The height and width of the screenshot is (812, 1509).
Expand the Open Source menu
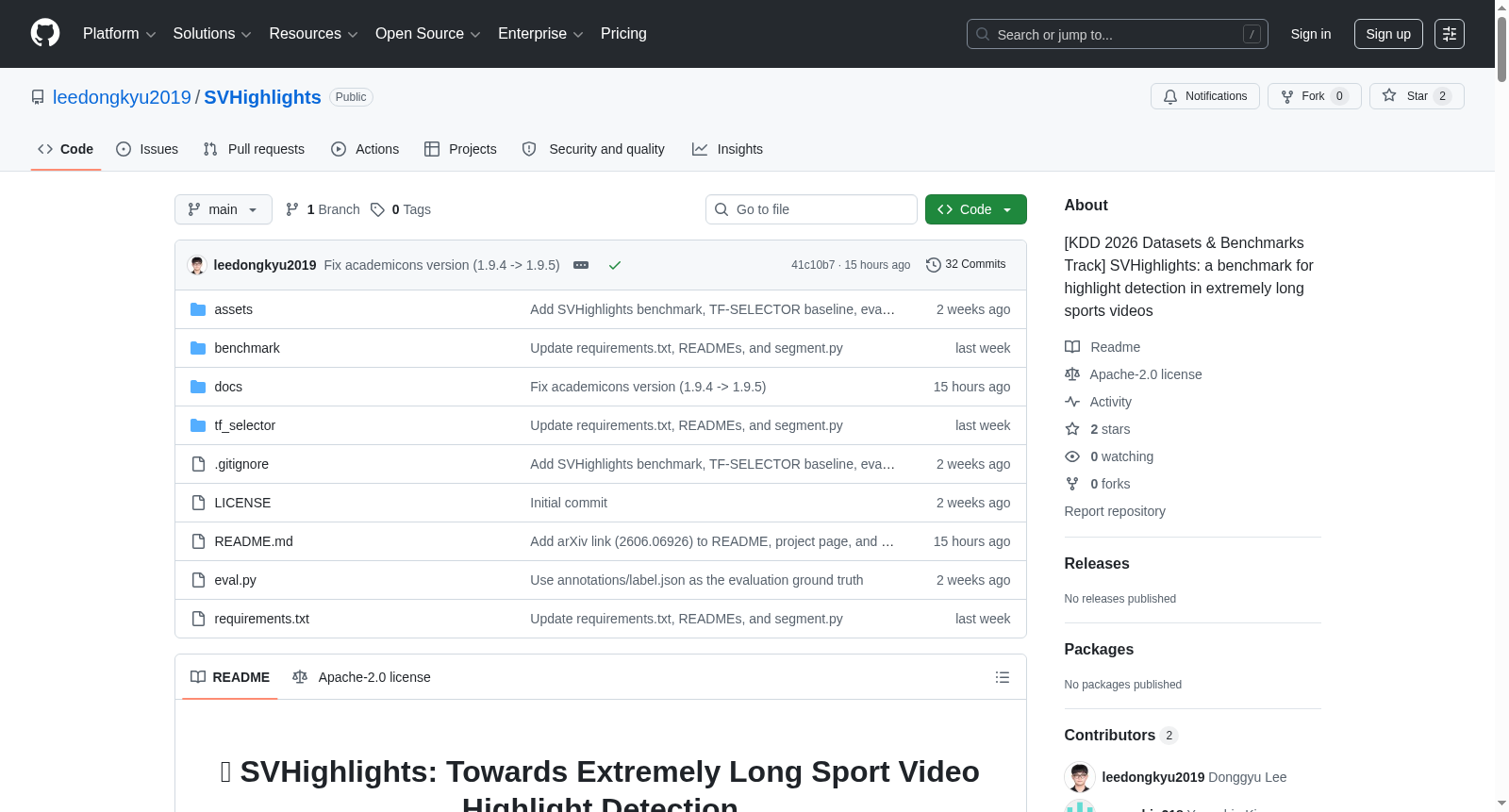coord(428,34)
